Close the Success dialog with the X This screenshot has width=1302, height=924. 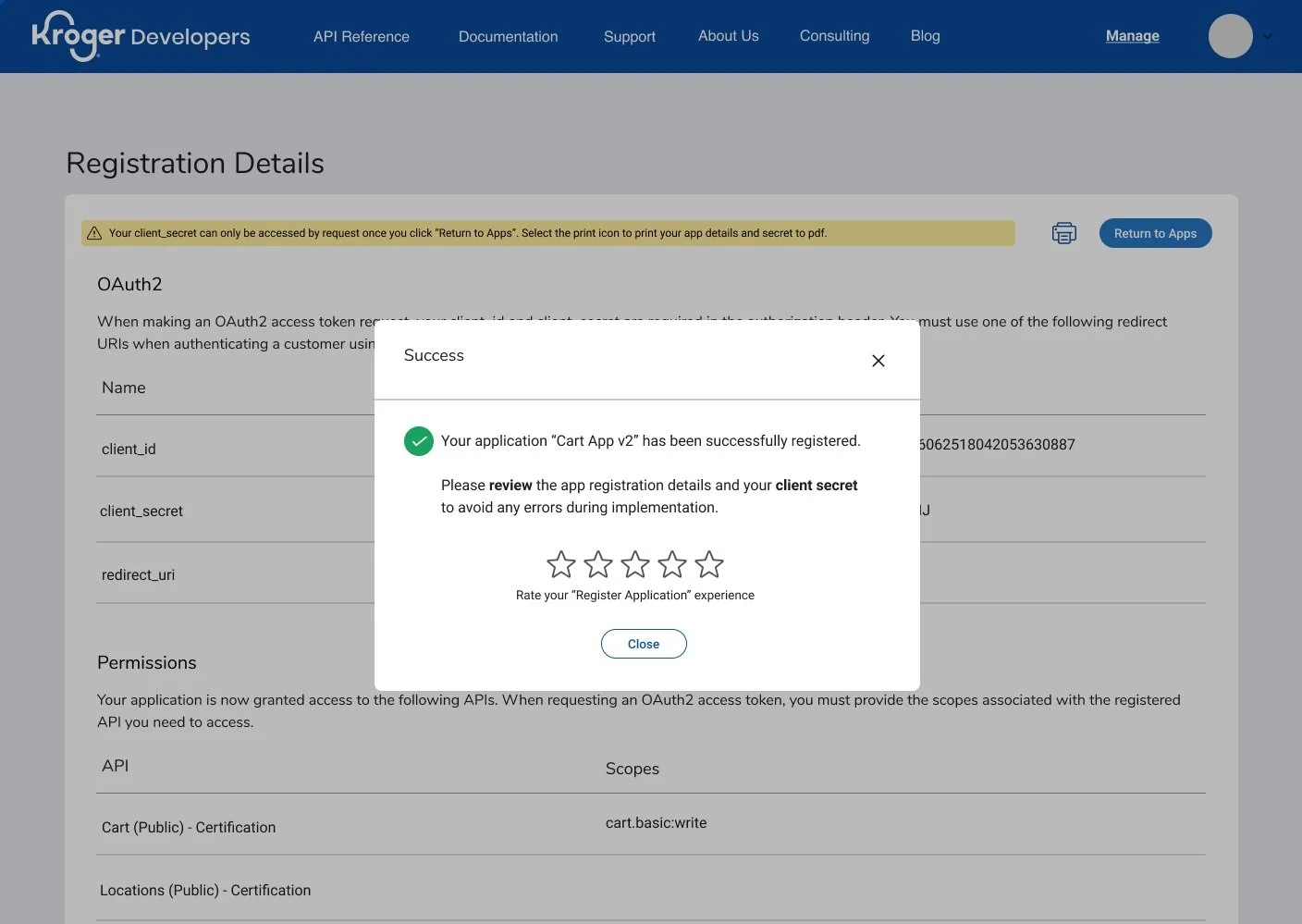[x=878, y=361]
